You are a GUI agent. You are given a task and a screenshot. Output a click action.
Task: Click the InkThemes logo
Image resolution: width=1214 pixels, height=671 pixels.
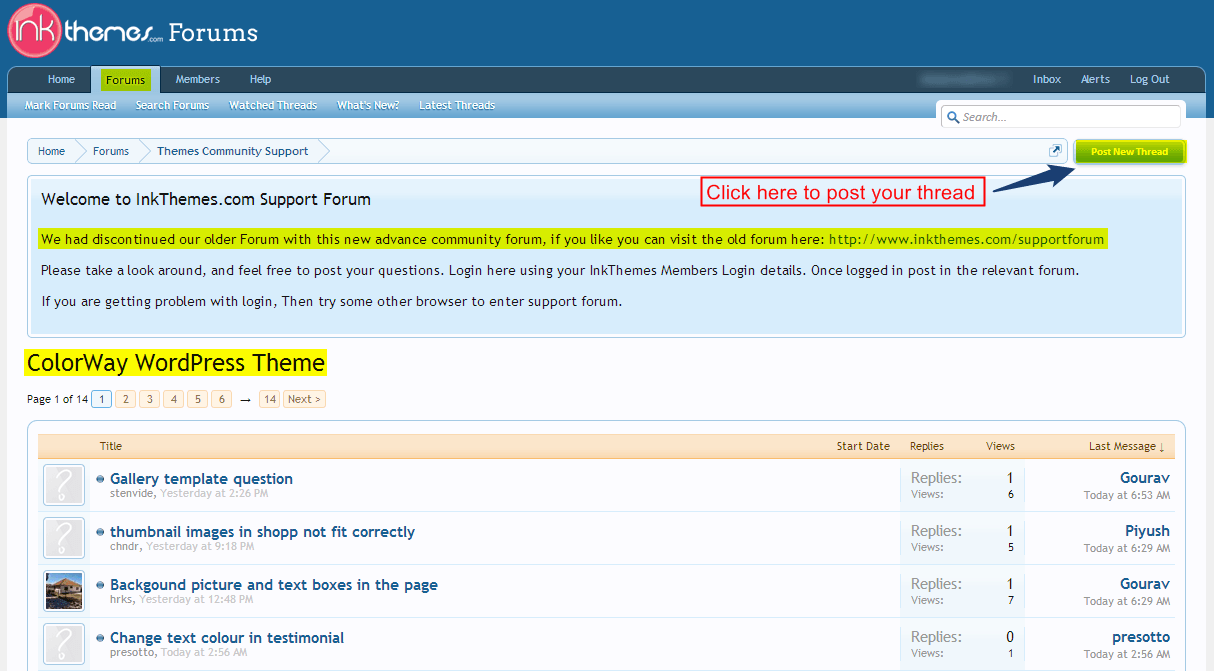(x=132, y=32)
